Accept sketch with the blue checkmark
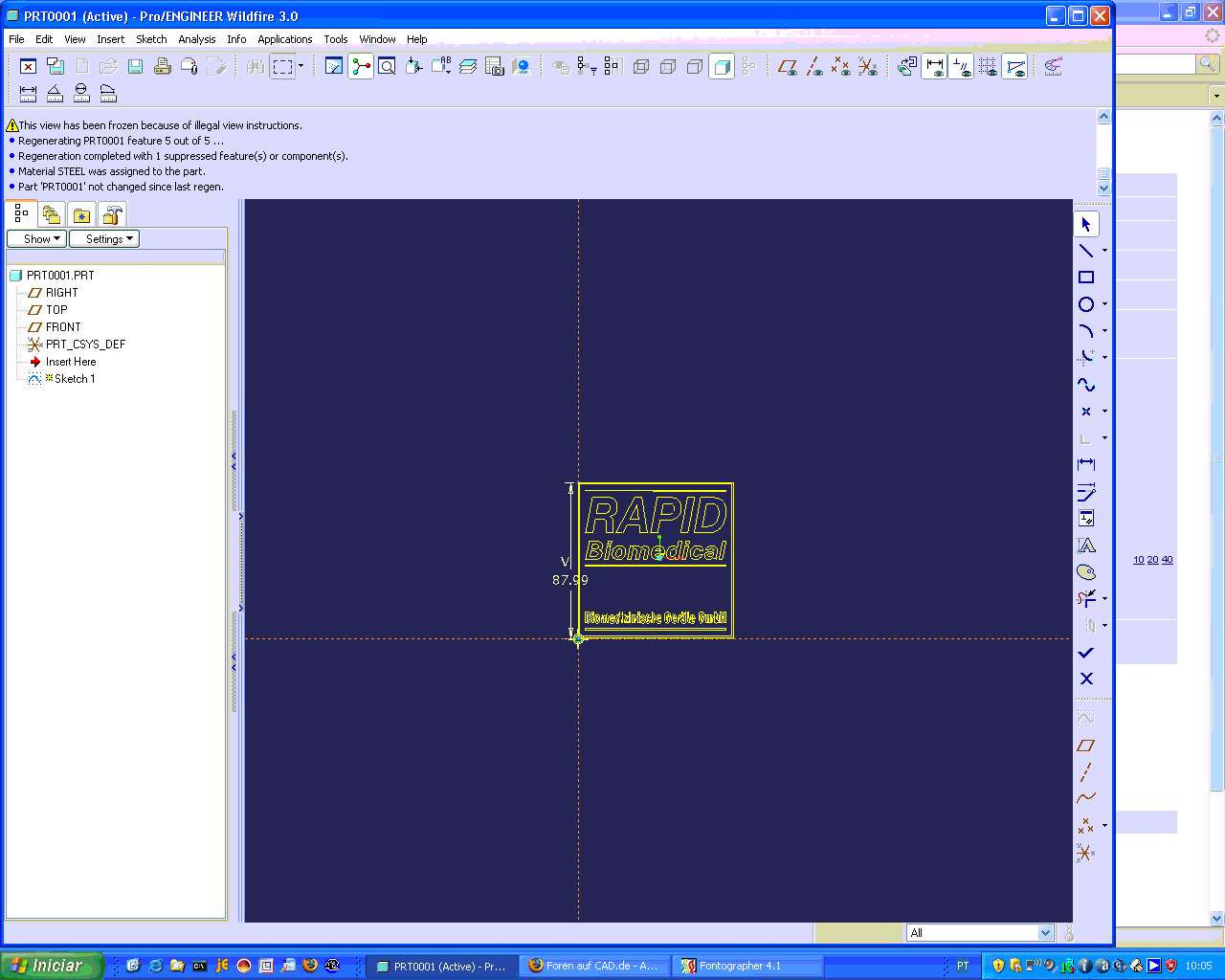The height and width of the screenshot is (980, 1225). click(x=1086, y=653)
